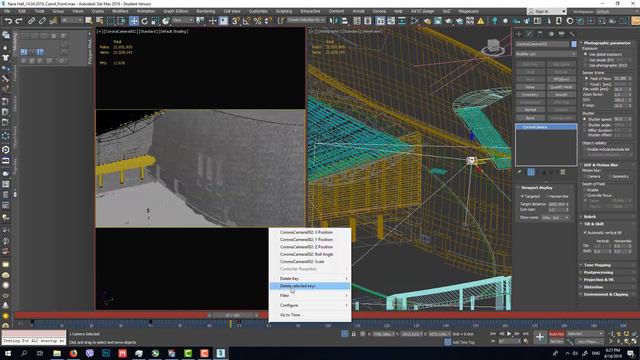Screen dimensions: 640x360
Task: Activate the Select and Scale tool
Action: point(155,21)
